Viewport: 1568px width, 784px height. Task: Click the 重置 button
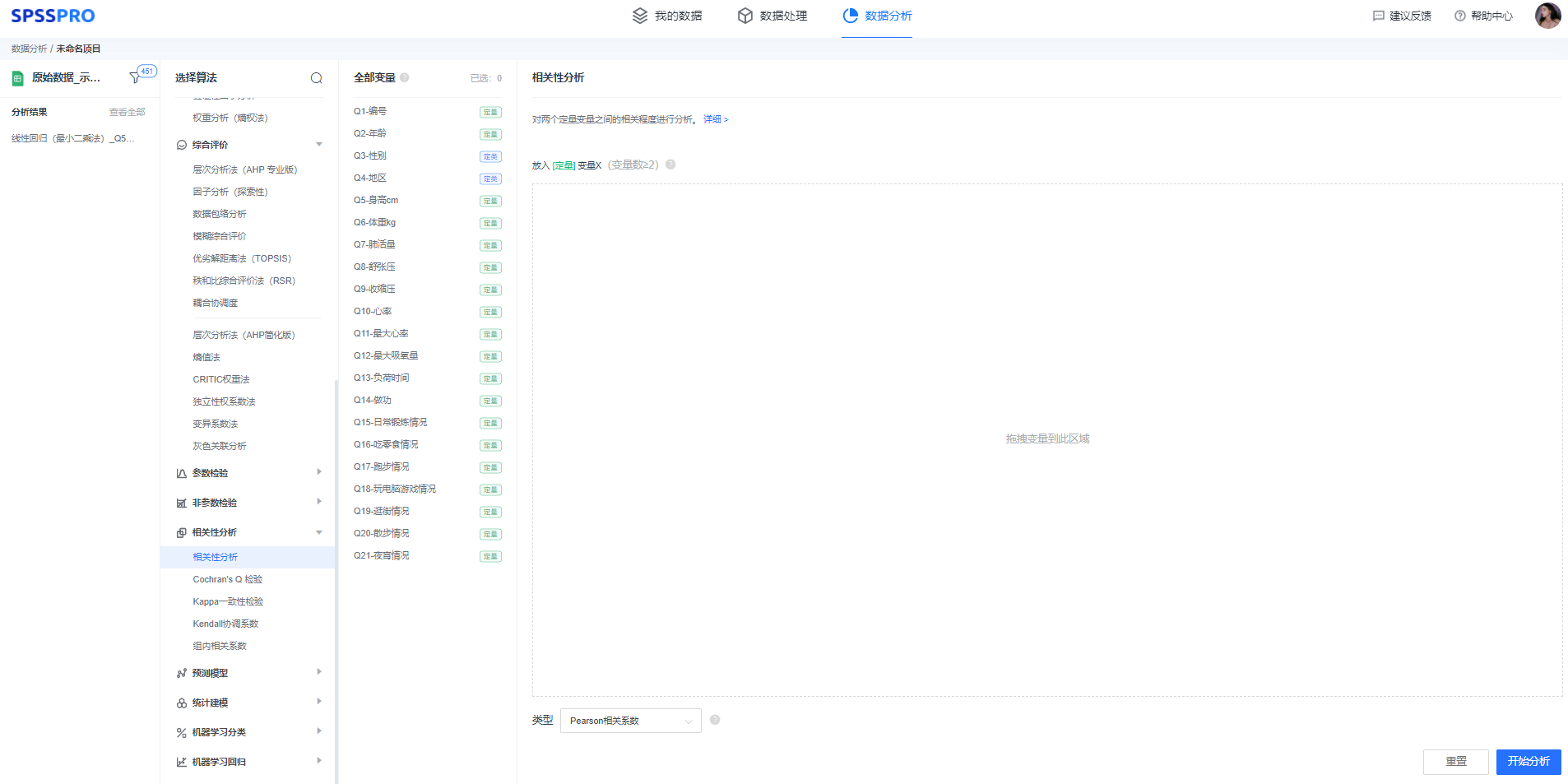(x=1456, y=762)
